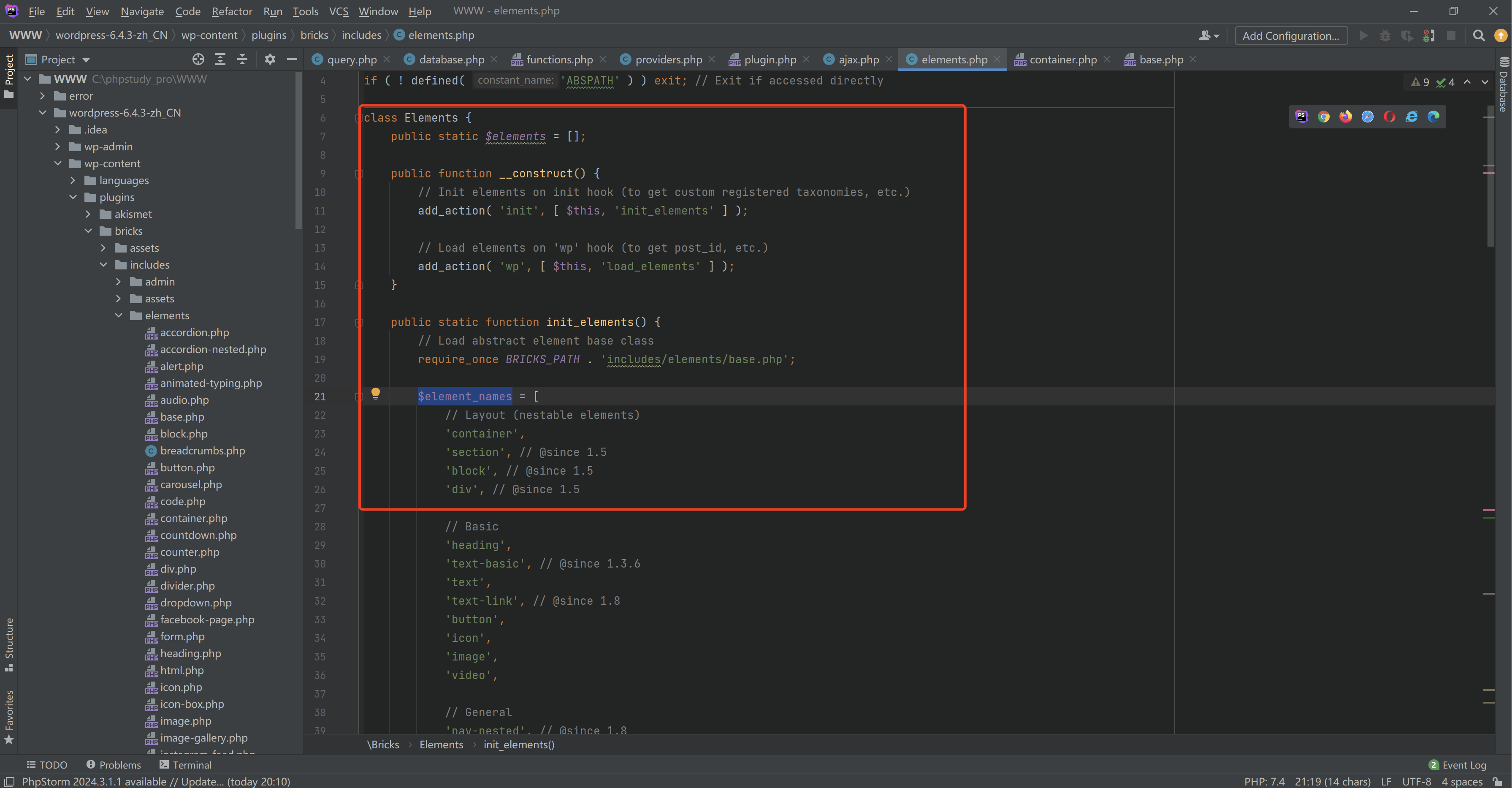This screenshot has height=788, width=1512.
Task: Click the LF line separator widget
Action: 1386,782
